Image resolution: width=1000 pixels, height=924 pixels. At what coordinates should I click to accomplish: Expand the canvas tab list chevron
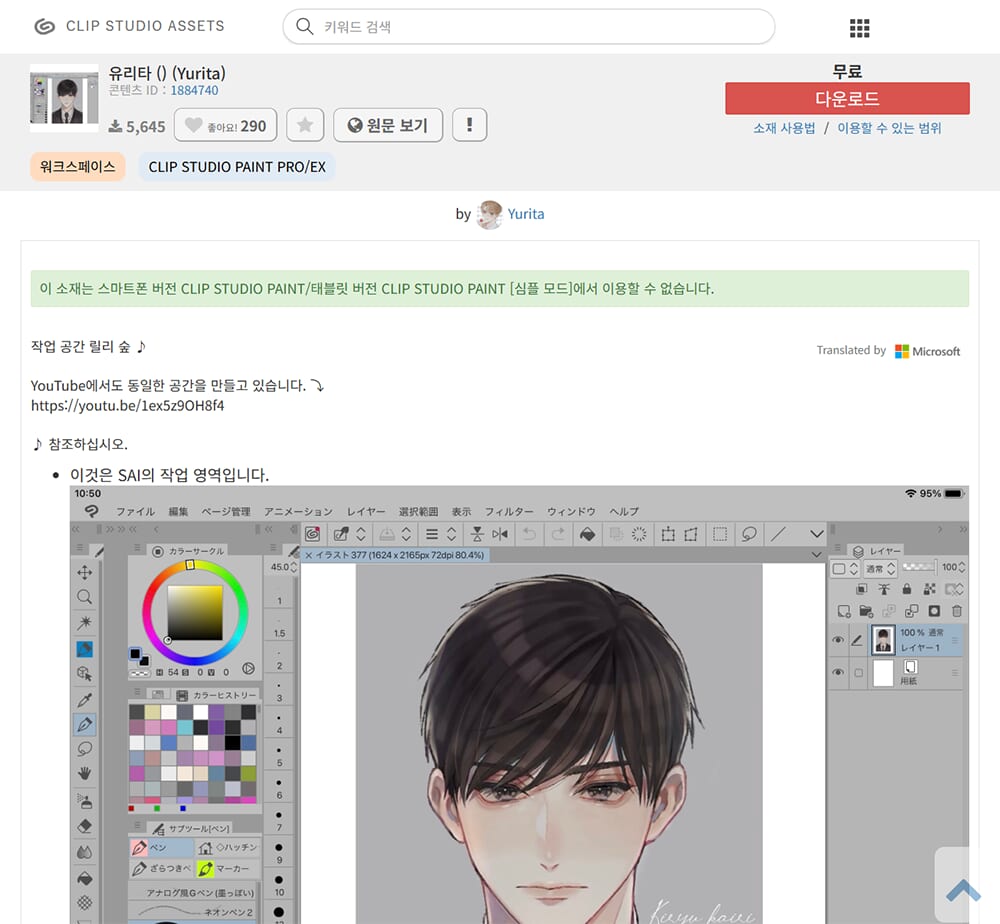tap(817, 555)
